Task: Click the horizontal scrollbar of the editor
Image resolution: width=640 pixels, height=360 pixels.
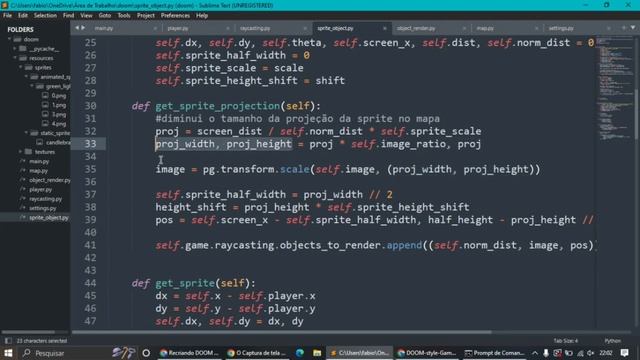Action: [x=282, y=332]
